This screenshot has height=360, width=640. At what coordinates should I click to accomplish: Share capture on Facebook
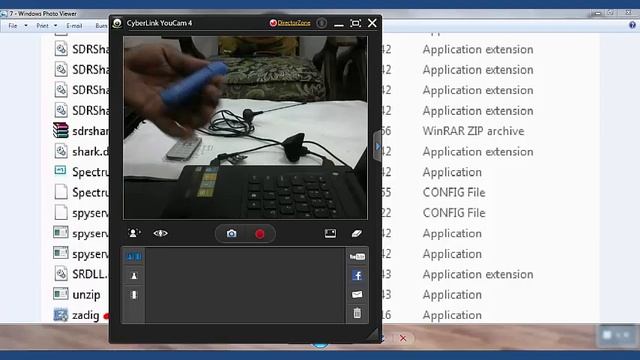[357, 276]
